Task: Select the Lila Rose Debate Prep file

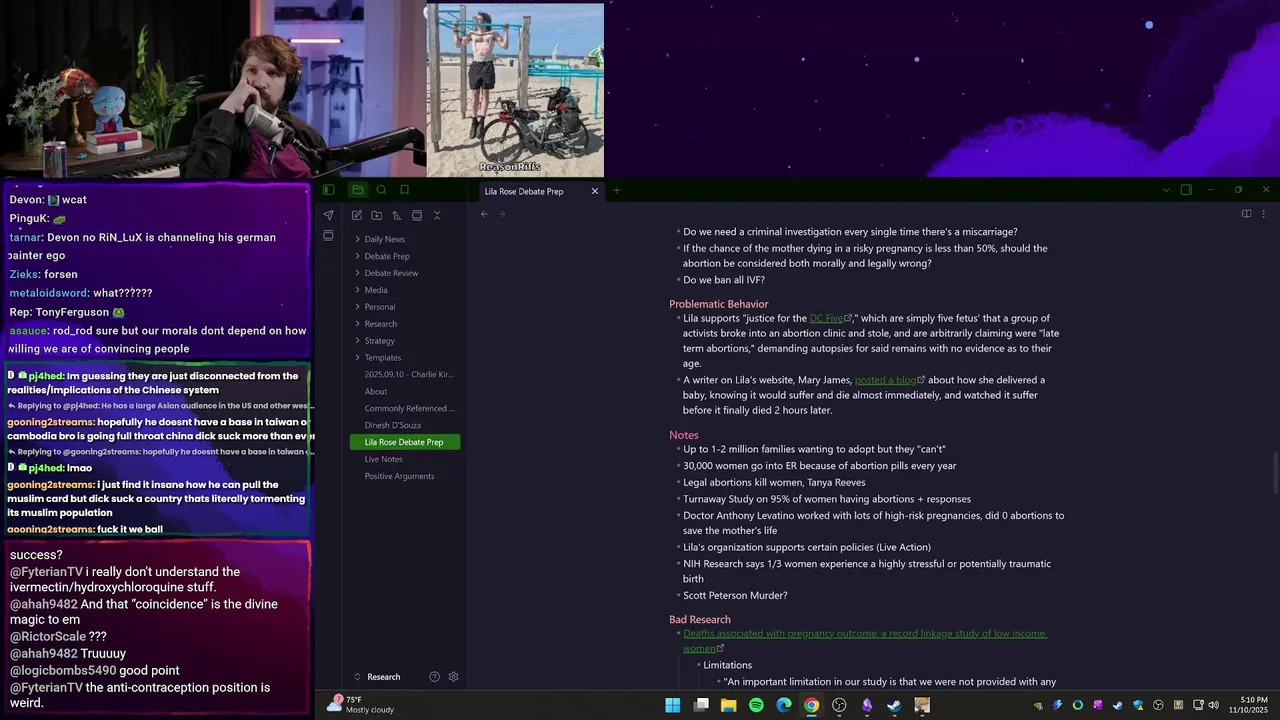Action: point(405,442)
